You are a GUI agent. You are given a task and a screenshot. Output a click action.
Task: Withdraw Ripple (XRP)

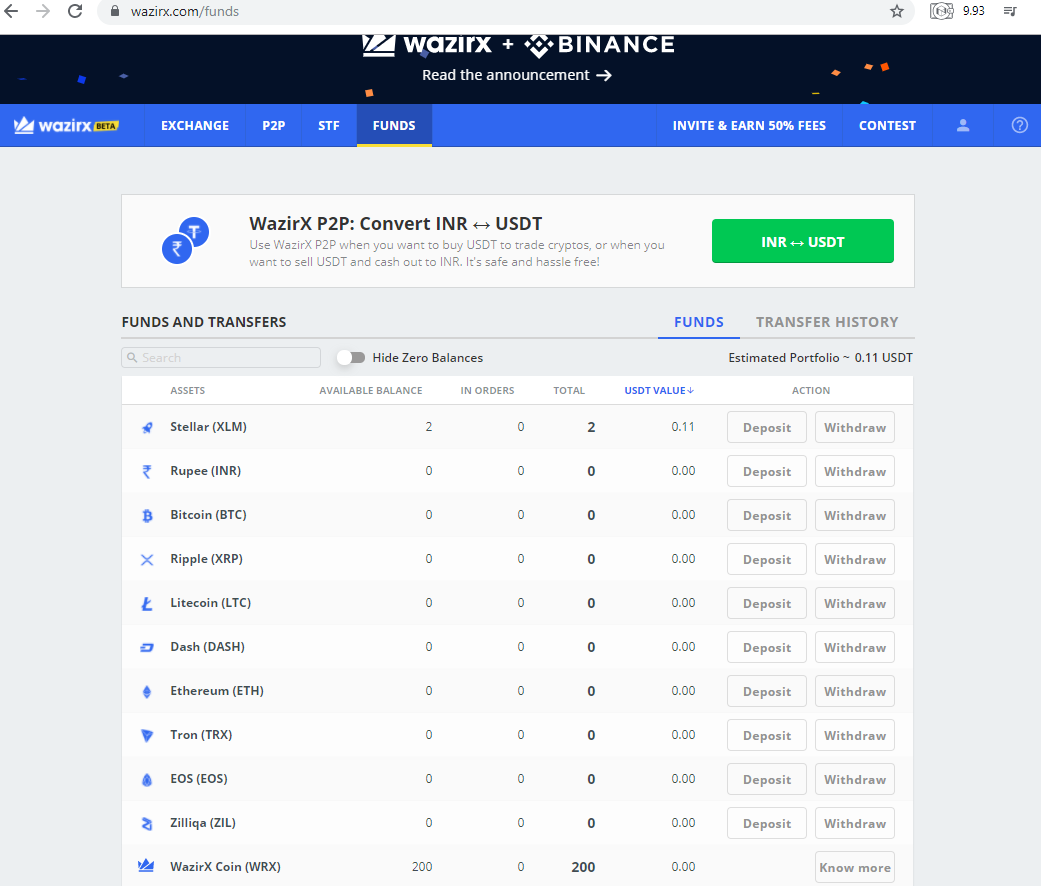pyautogui.click(x=854, y=559)
